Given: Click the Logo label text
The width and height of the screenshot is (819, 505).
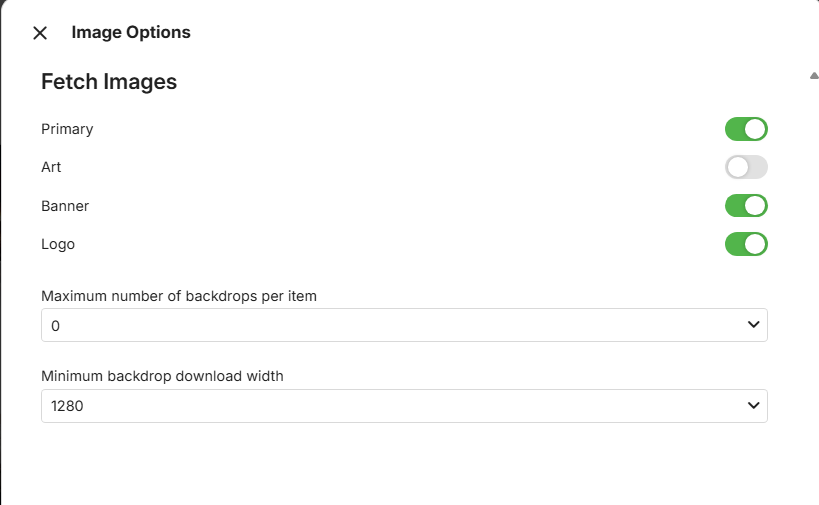Looking at the screenshot, I should pyautogui.click(x=58, y=244).
